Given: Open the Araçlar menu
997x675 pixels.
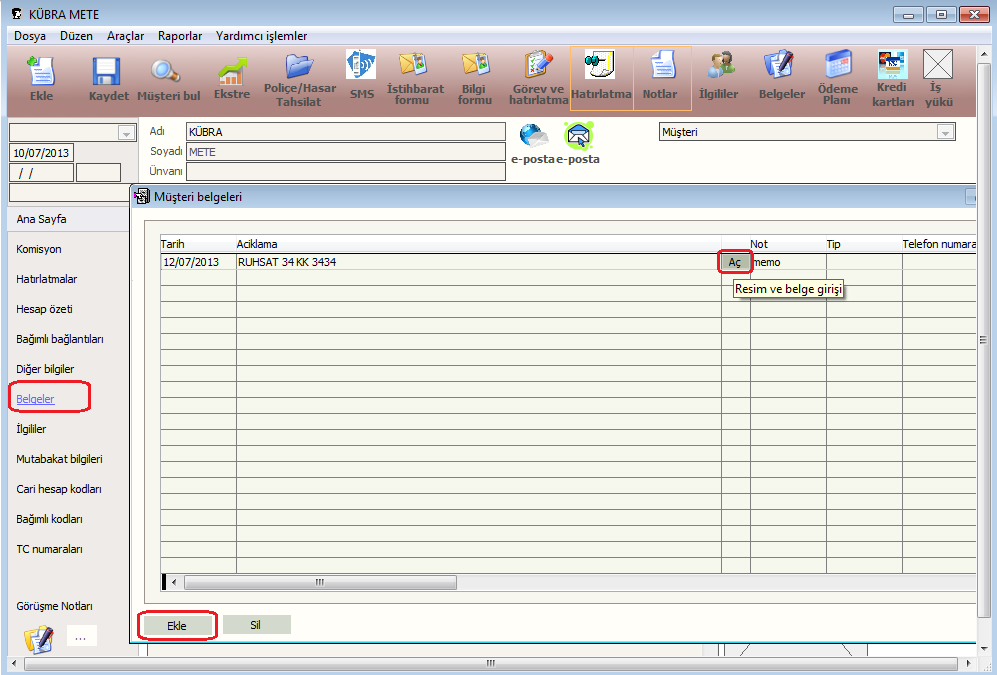Looking at the screenshot, I should click(x=125, y=36).
